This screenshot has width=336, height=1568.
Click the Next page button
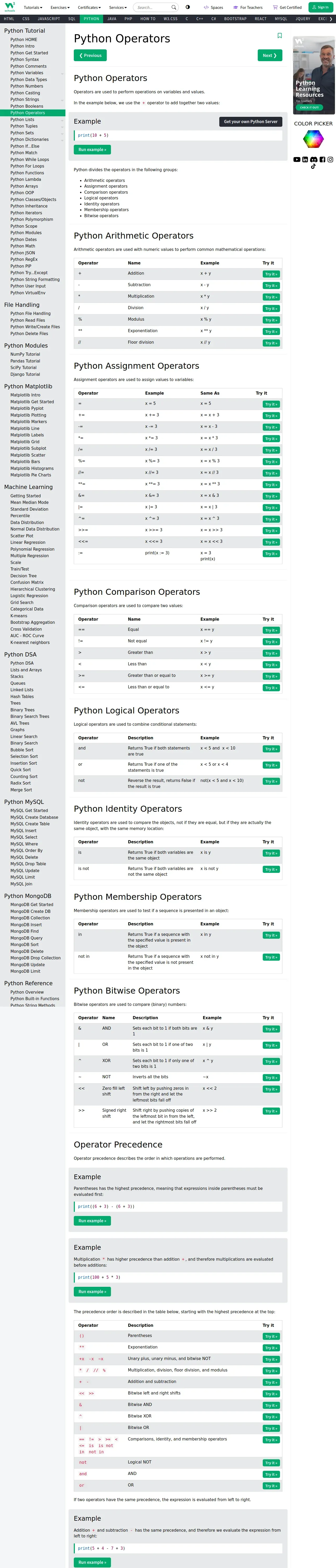(x=270, y=55)
